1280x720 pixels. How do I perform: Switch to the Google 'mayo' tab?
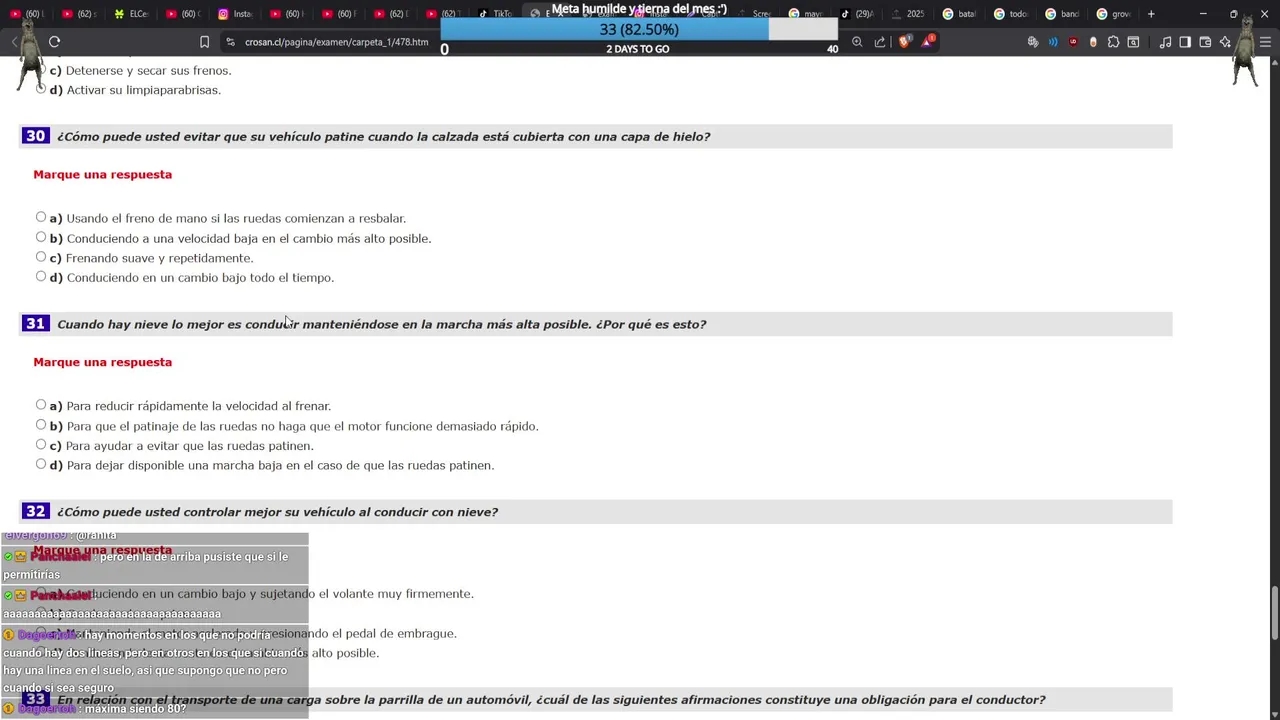(807, 14)
